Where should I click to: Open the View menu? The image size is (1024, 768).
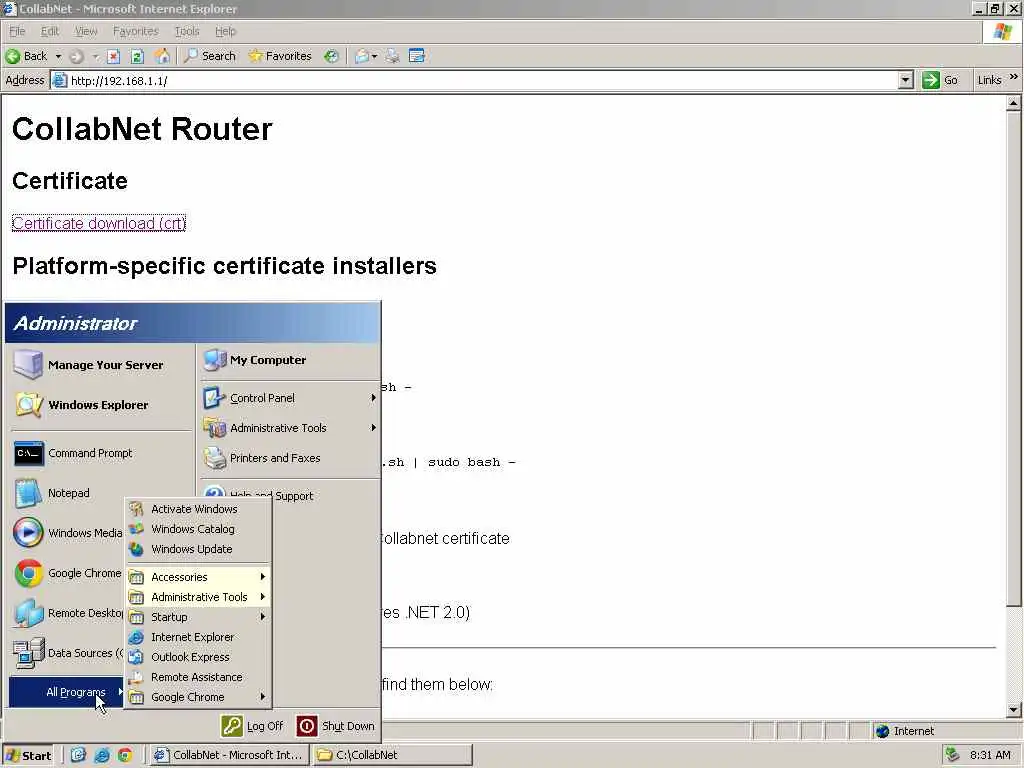pos(86,31)
